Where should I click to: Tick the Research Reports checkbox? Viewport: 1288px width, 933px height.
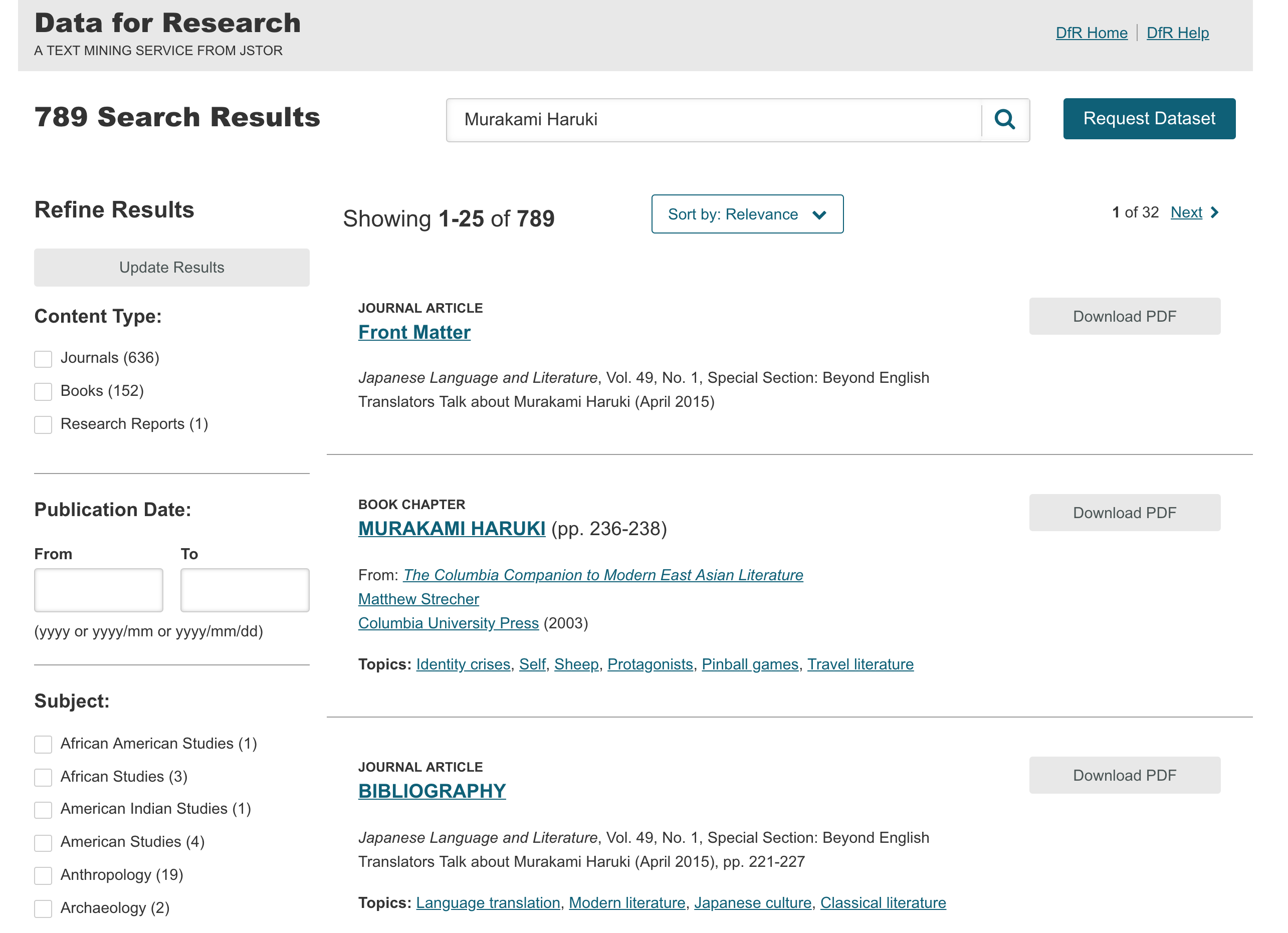pyautogui.click(x=43, y=425)
